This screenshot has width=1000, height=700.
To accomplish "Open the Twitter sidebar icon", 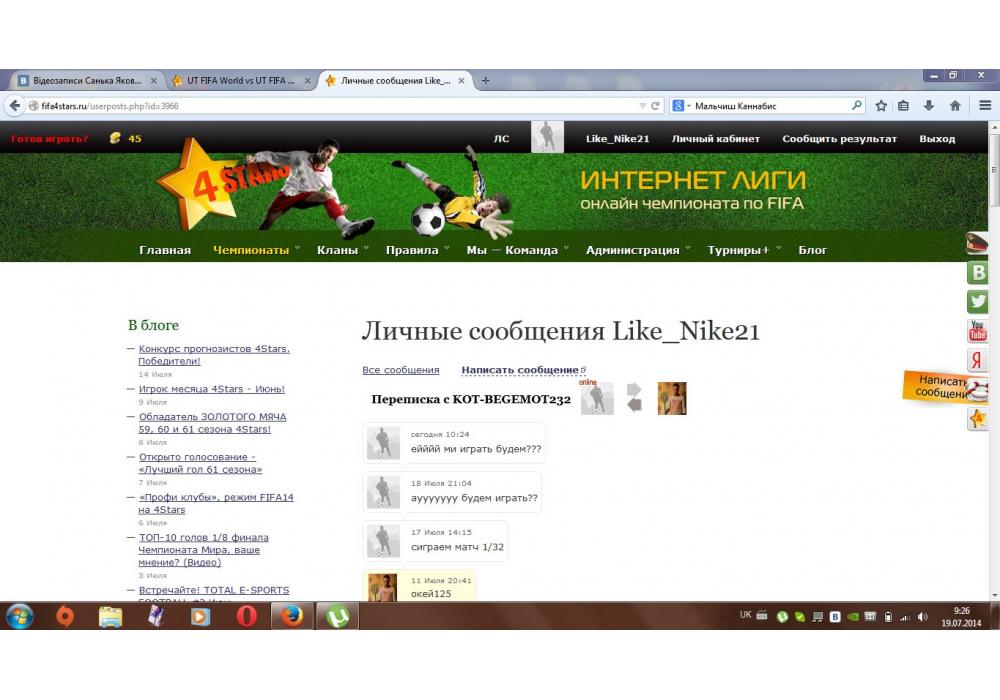I will (x=977, y=301).
